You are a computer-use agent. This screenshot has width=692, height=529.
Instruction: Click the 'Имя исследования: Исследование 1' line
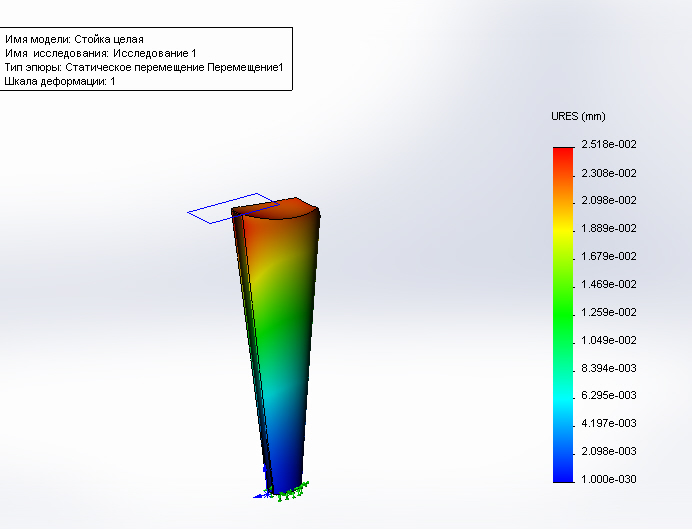pyautogui.click(x=101, y=53)
